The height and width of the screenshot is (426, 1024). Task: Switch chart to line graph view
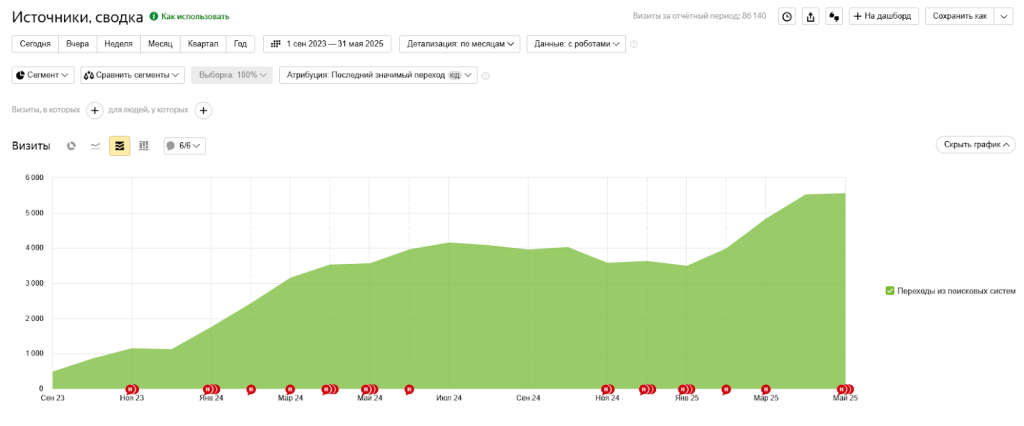pyautogui.click(x=95, y=146)
